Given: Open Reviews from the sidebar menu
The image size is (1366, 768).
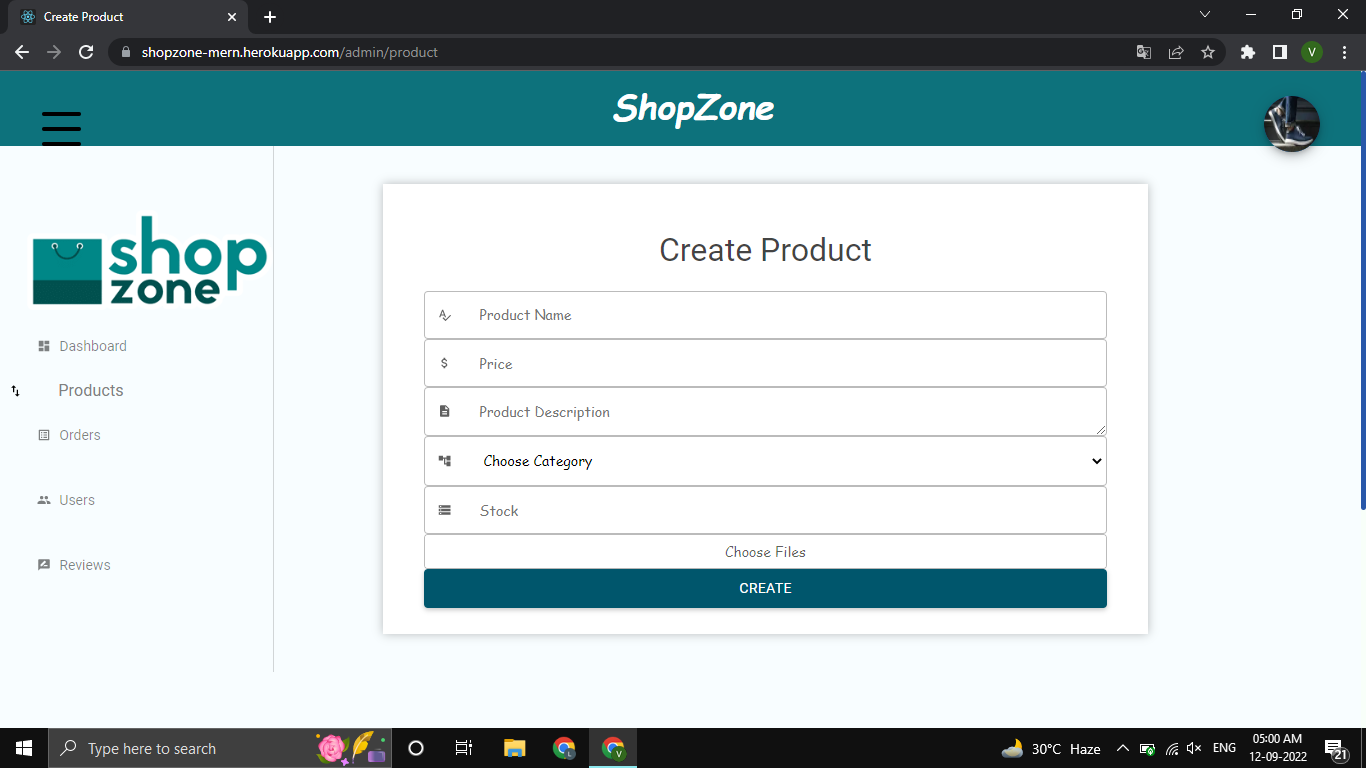Looking at the screenshot, I should pos(83,564).
